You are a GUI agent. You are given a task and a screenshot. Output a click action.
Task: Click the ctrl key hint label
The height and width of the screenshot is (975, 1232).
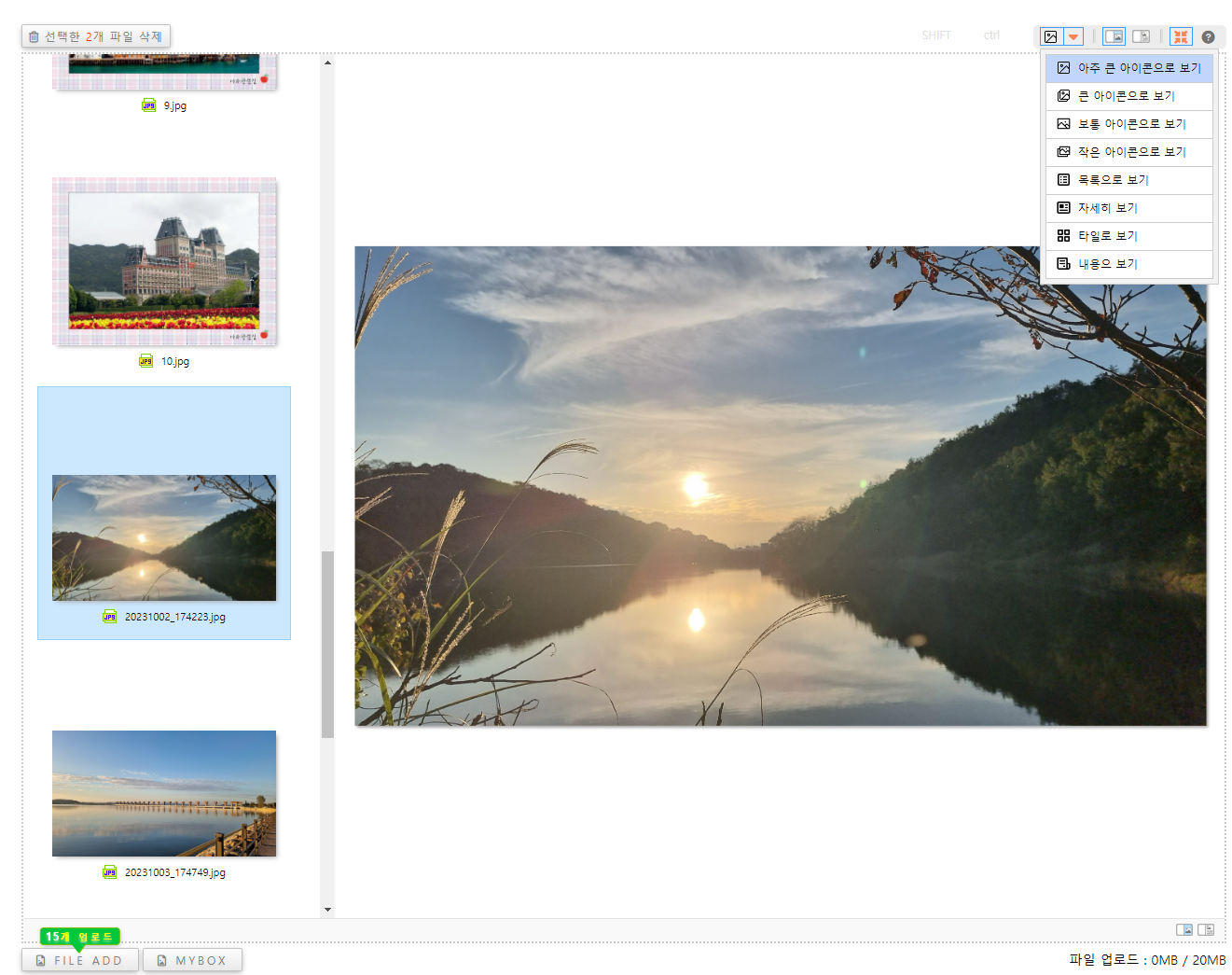click(991, 35)
